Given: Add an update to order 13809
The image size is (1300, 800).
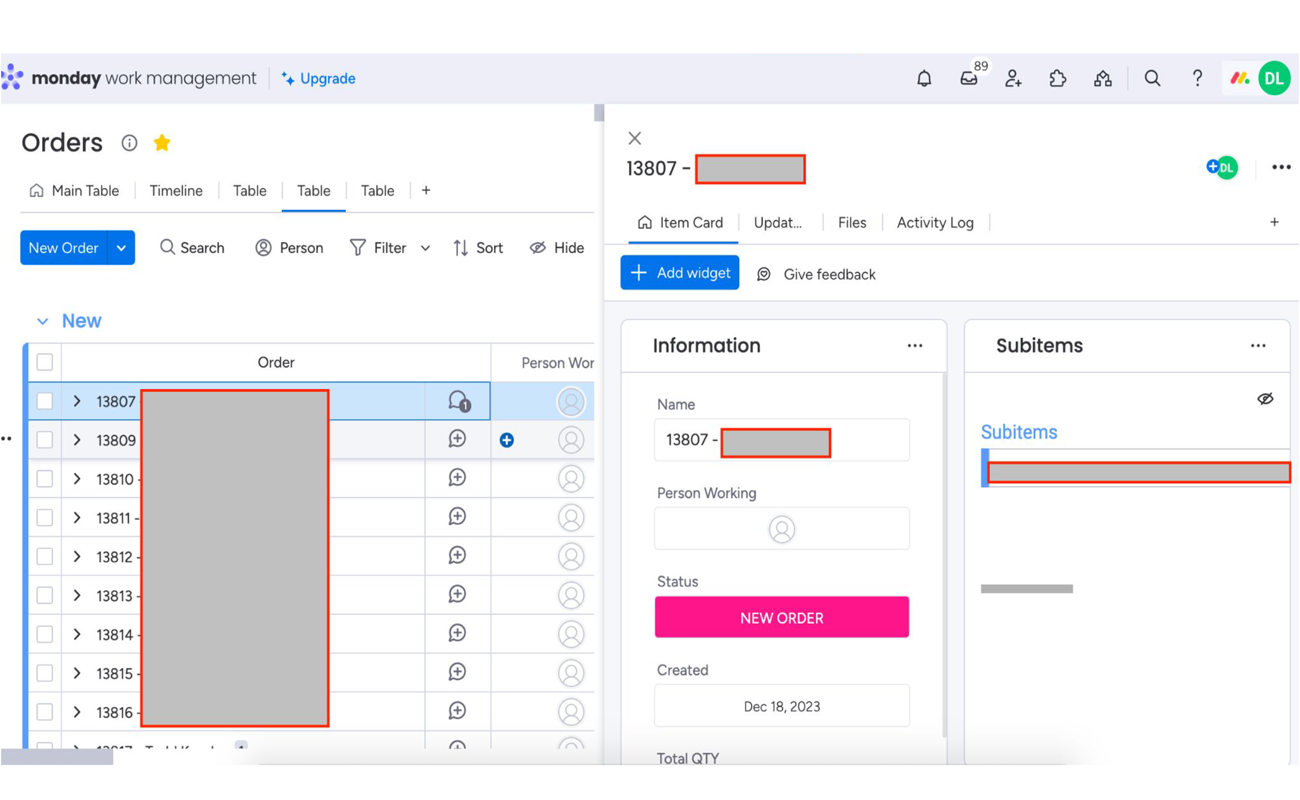Looking at the screenshot, I should click(457, 439).
